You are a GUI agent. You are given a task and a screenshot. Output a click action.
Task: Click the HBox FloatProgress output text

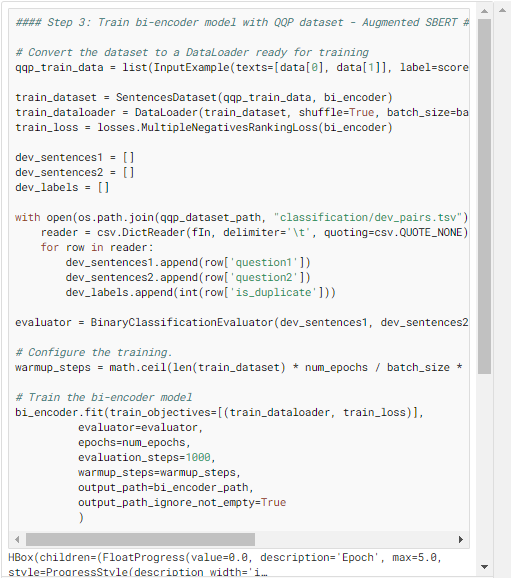click(x=225, y=564)
